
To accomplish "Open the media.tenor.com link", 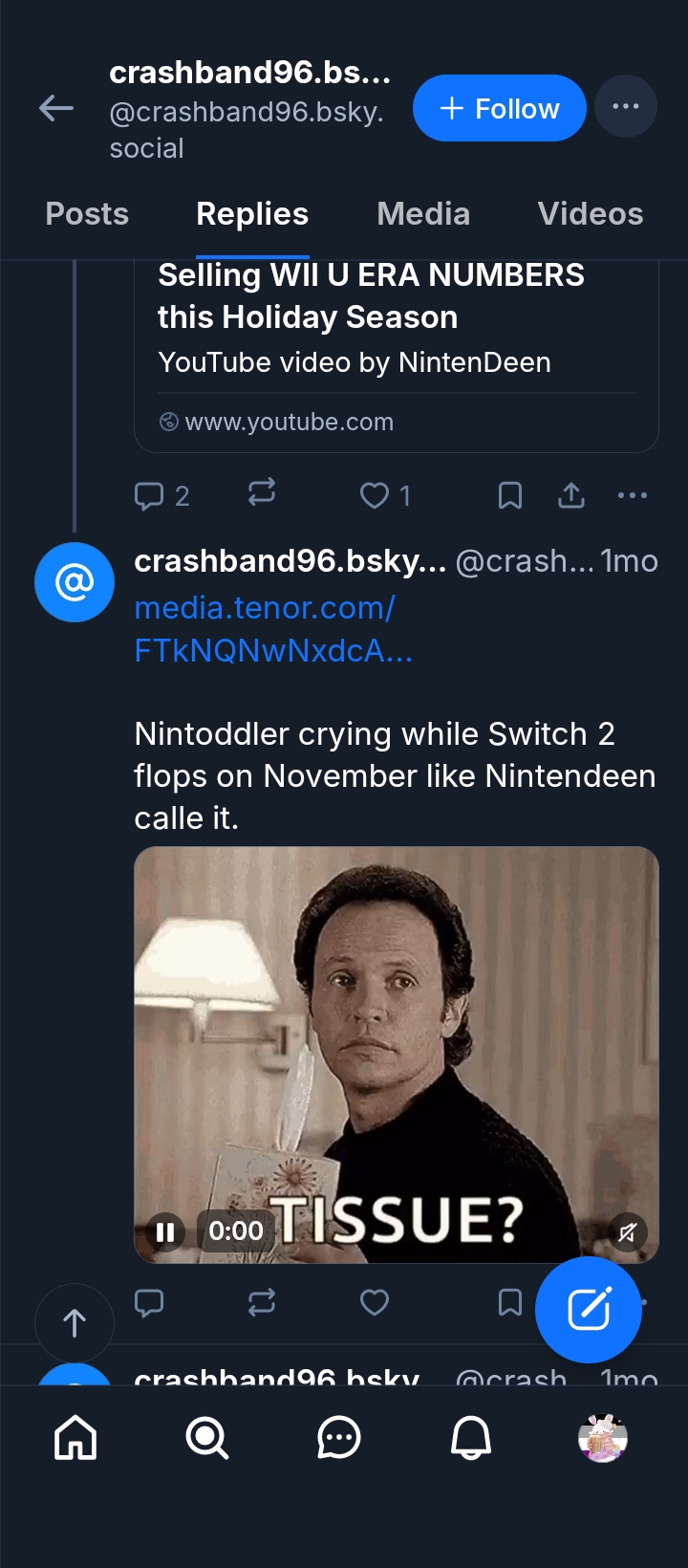I will (x=273, y=629).
